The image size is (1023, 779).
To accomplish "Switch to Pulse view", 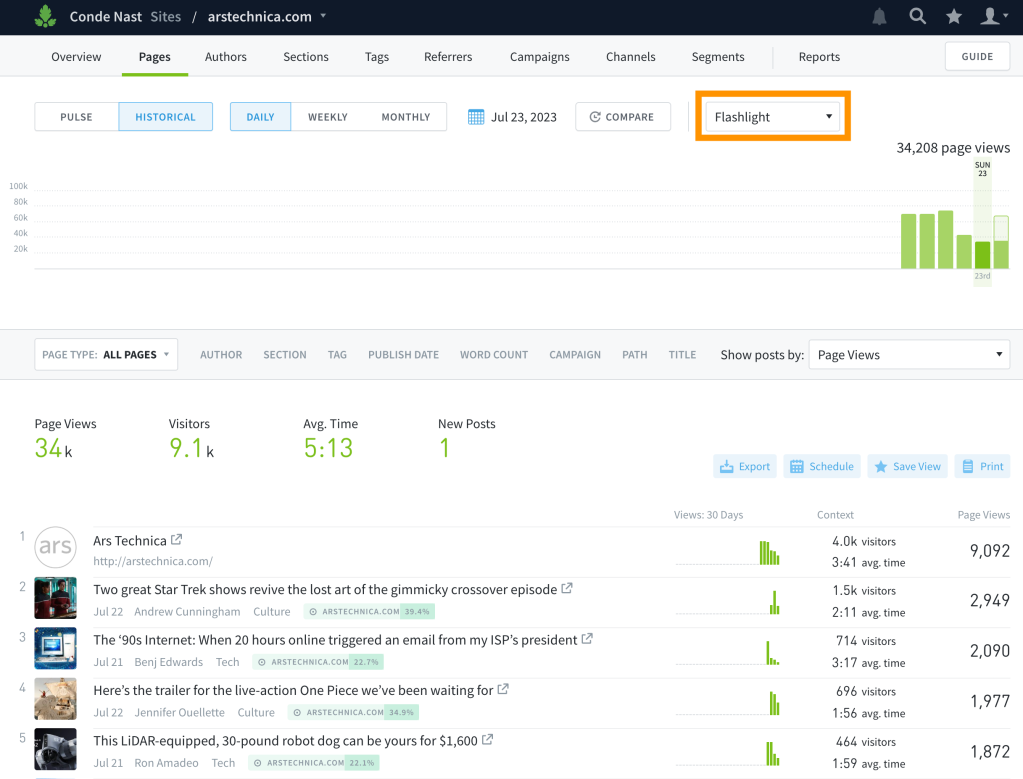I will 76,117.
